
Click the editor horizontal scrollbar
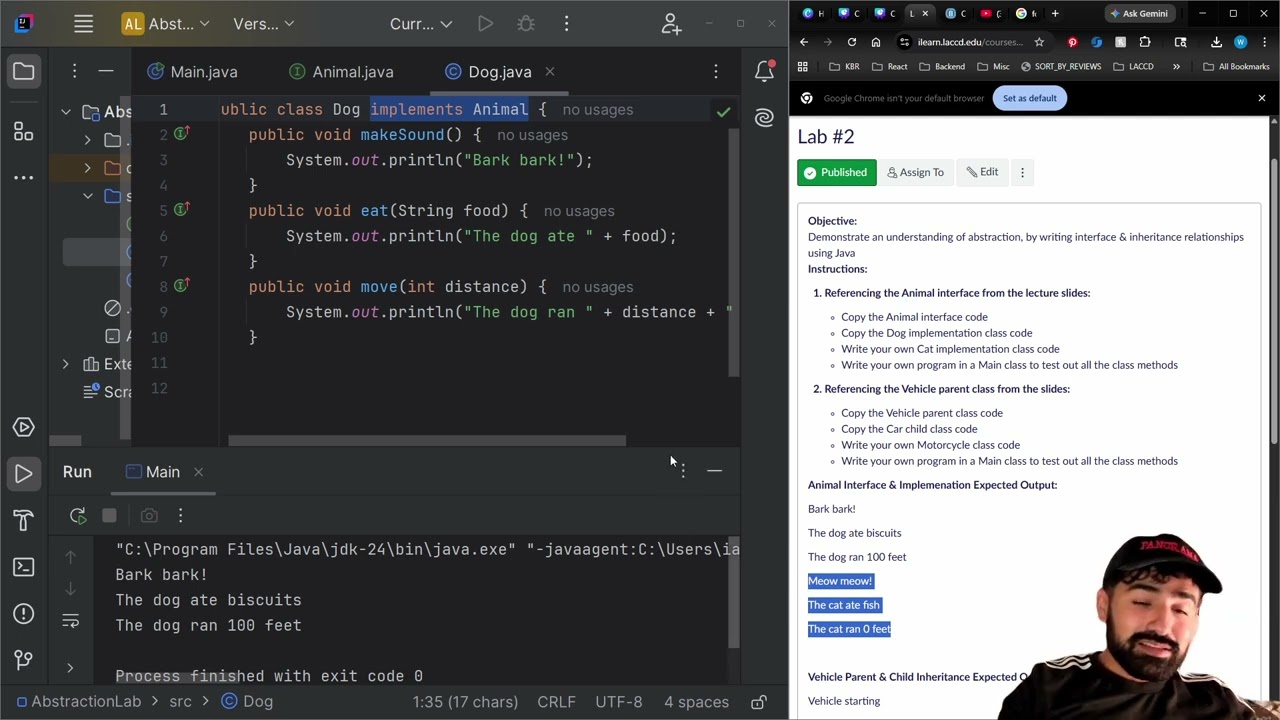point(427,440)
